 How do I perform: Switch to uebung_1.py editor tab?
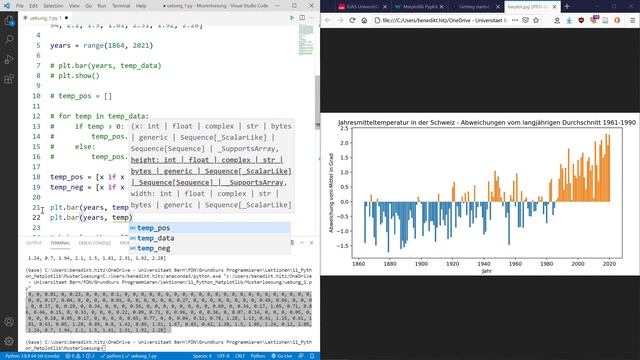pyautogui.click(x=45, y=18)
